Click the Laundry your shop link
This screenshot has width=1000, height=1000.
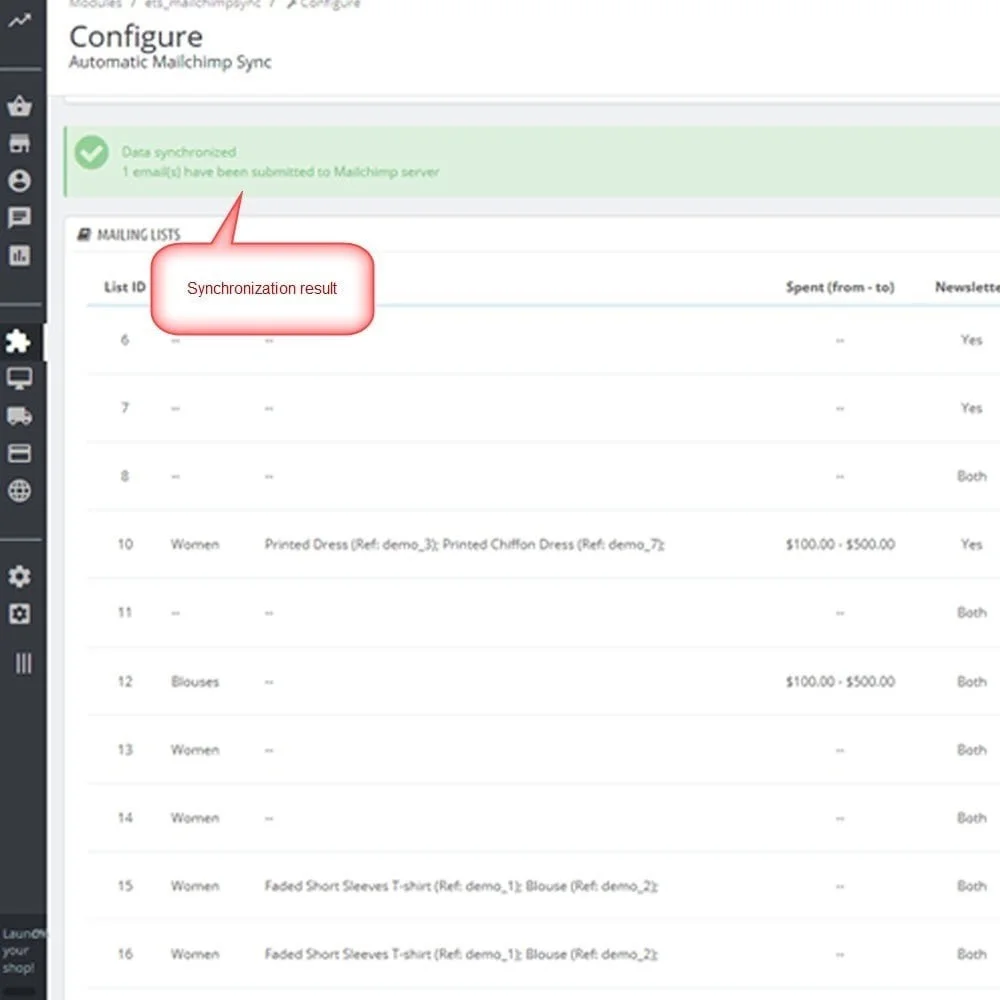pyautogui.click(x=19, y=951)
